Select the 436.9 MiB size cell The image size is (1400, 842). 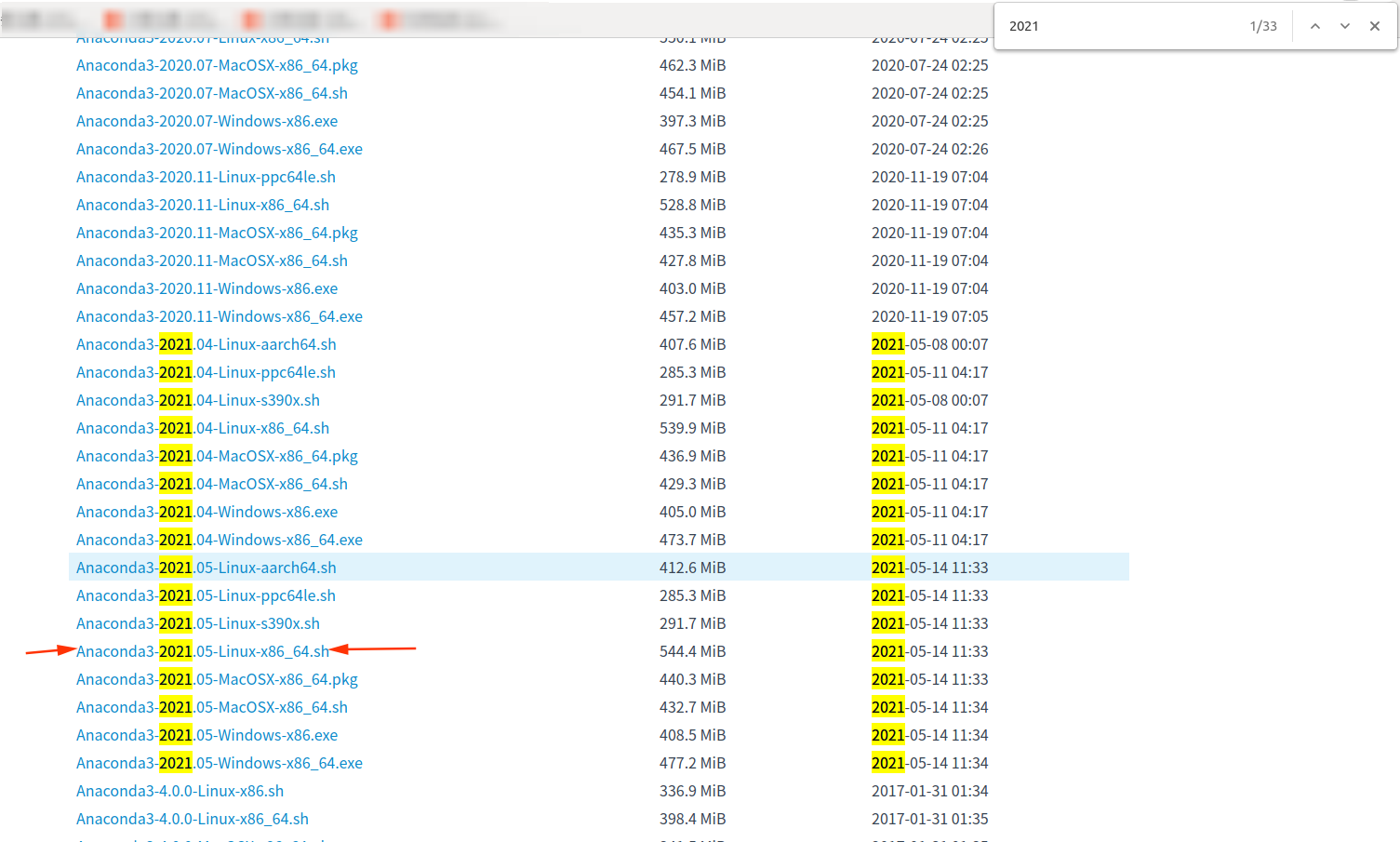tap(692, 456)
